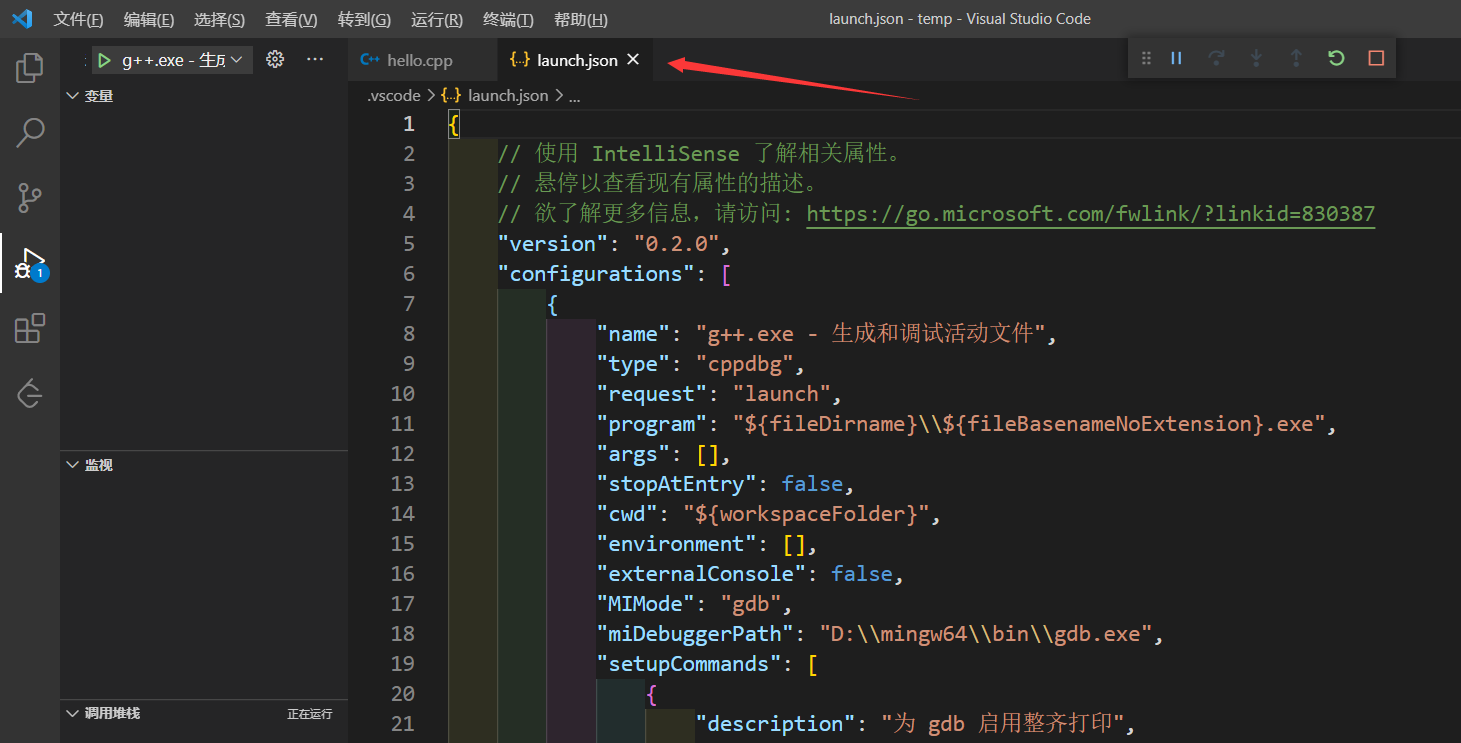Open the debug views more actions ellipsis
The width and height of the screenshot is (1461, 743).
tap(315, 60)
